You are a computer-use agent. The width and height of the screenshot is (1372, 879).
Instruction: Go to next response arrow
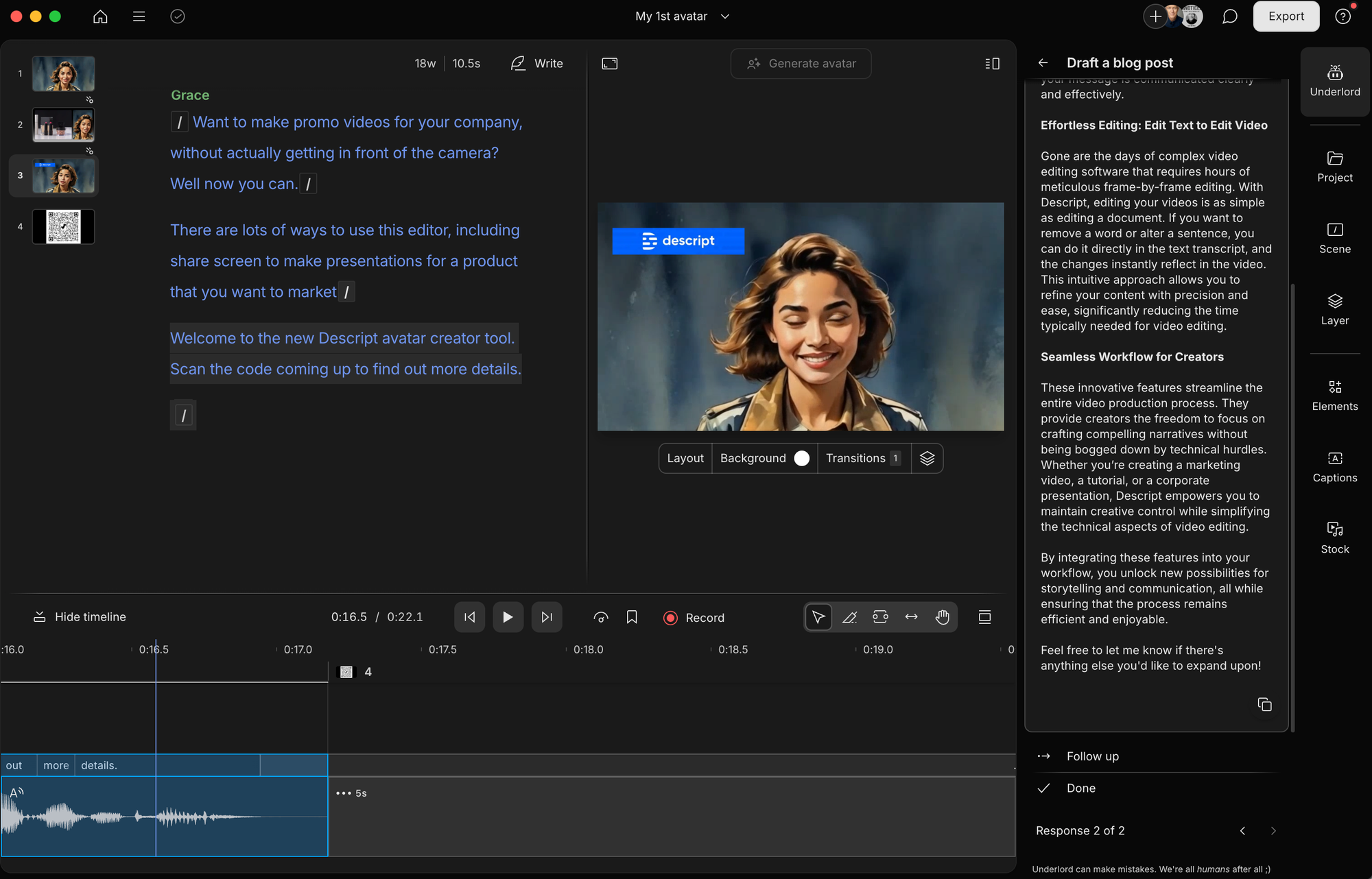click(1273, 831)
